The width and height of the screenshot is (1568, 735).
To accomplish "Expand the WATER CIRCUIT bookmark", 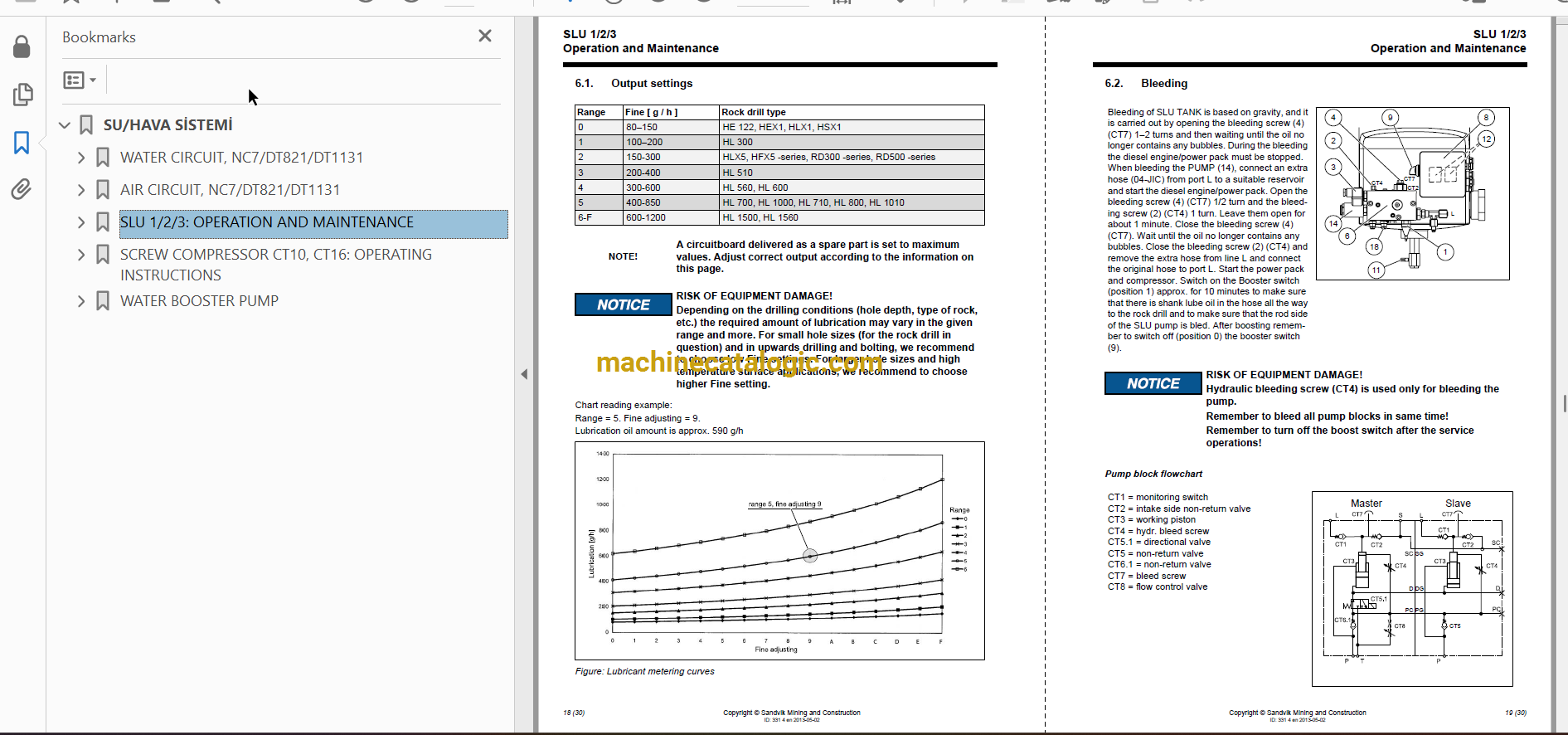I will click(x=81, y=158).
